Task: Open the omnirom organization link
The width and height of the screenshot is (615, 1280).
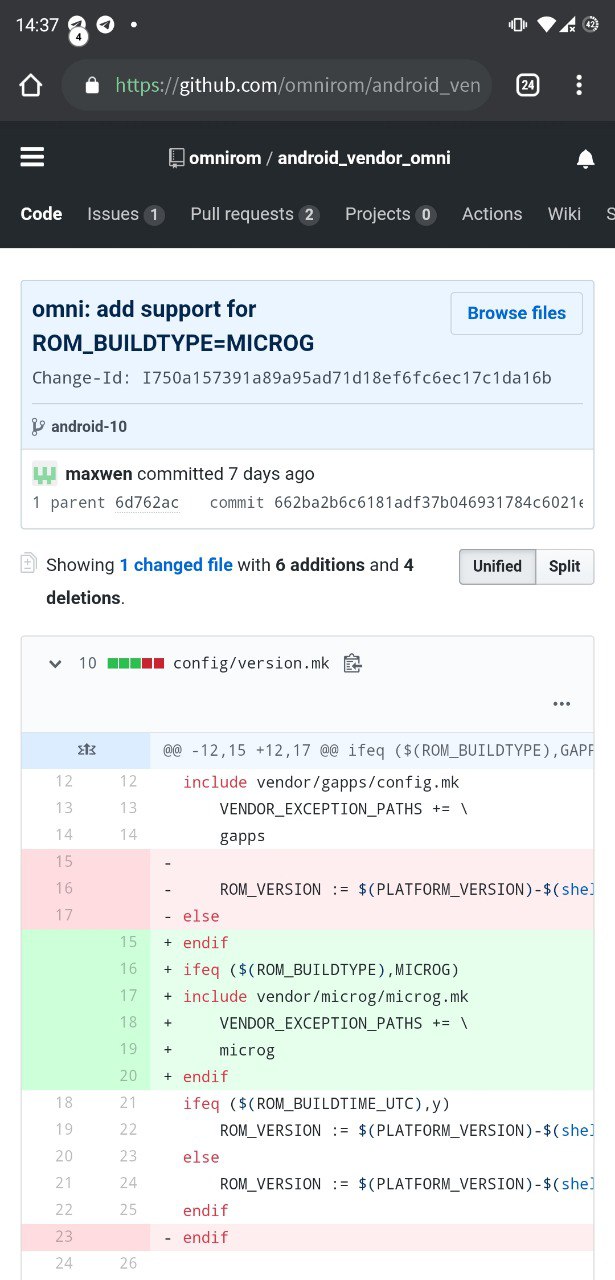Action: pyautogui.click(x=225, y=158)
